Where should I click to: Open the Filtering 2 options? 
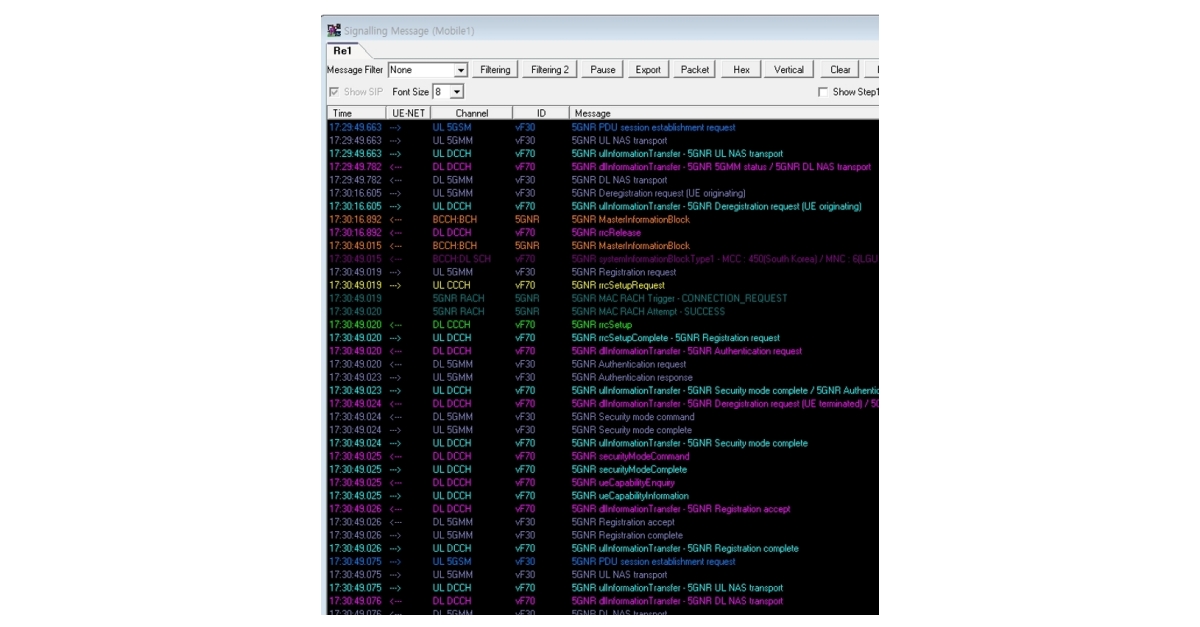[x=550, y=70]
